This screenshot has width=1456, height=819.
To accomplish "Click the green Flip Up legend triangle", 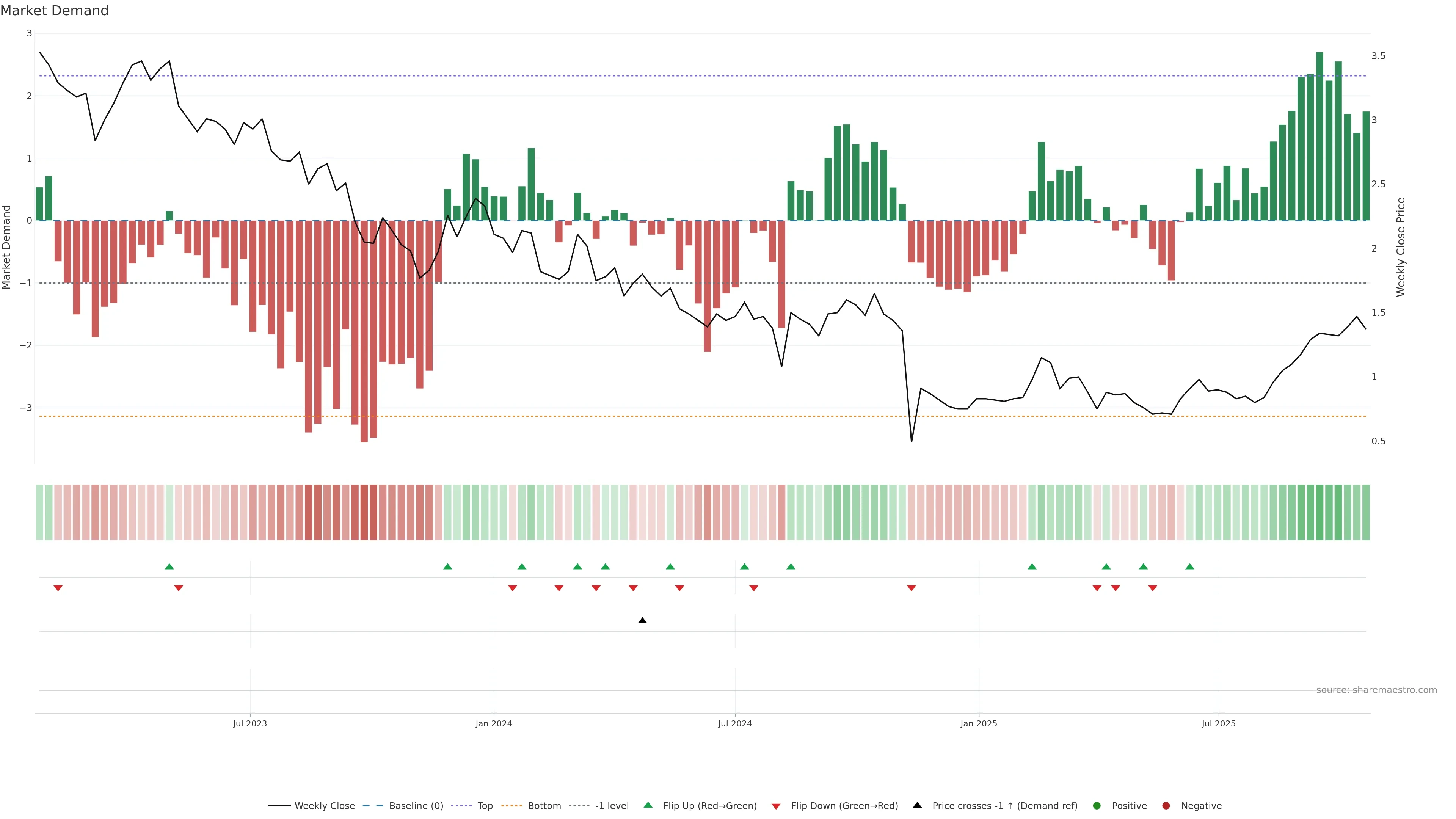I will click(x=648, y=805).
